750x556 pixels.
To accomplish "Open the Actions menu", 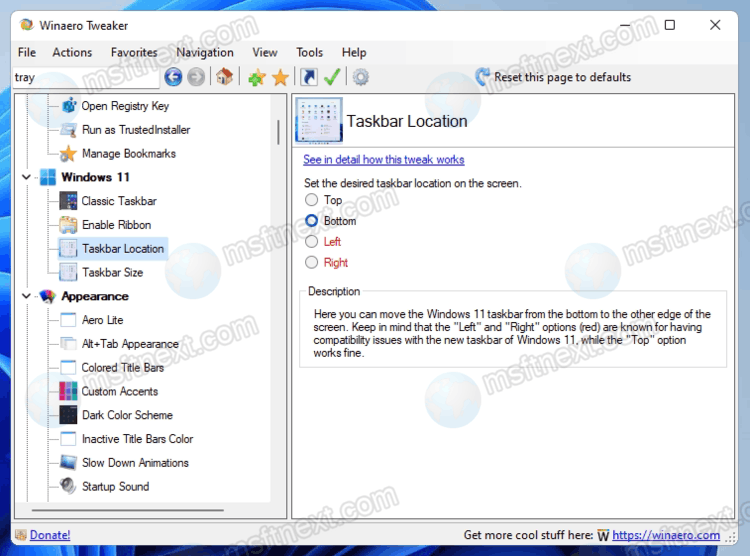I will 72,52.
